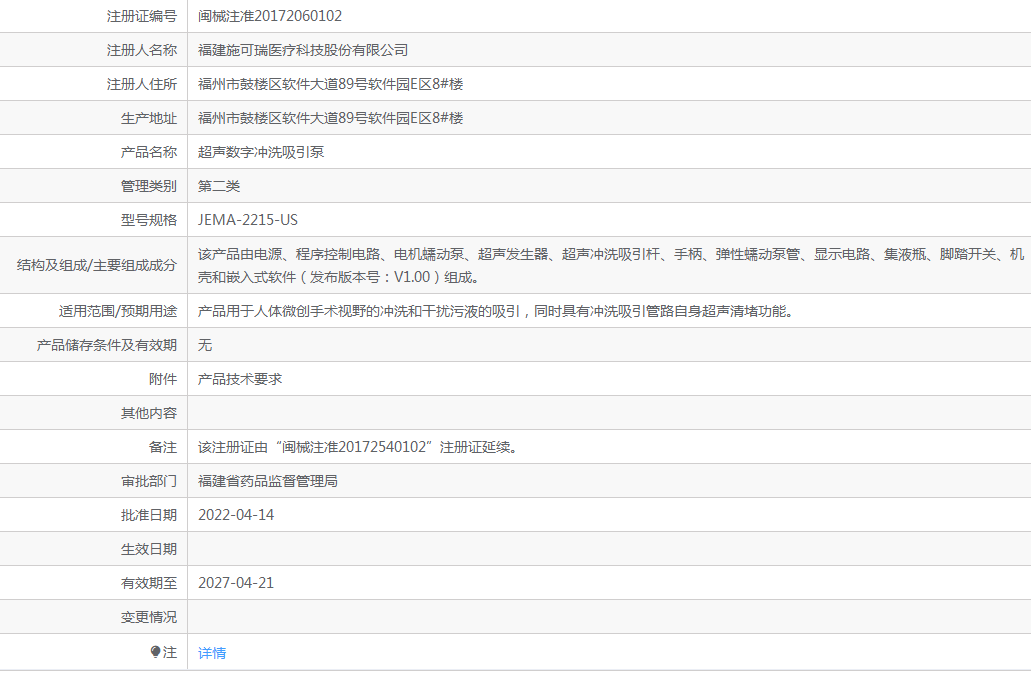Select the address value in the 注册人住所 row

(x=331, y=84)
